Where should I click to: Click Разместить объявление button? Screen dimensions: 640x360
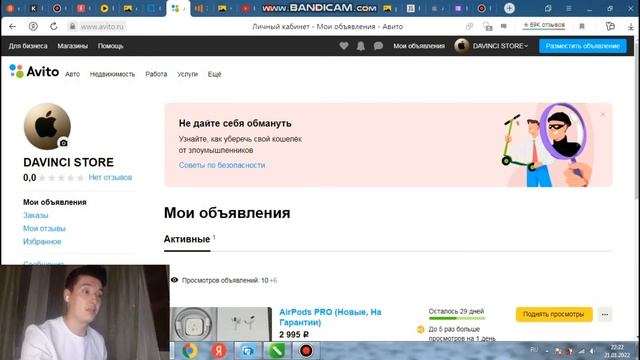582,46
